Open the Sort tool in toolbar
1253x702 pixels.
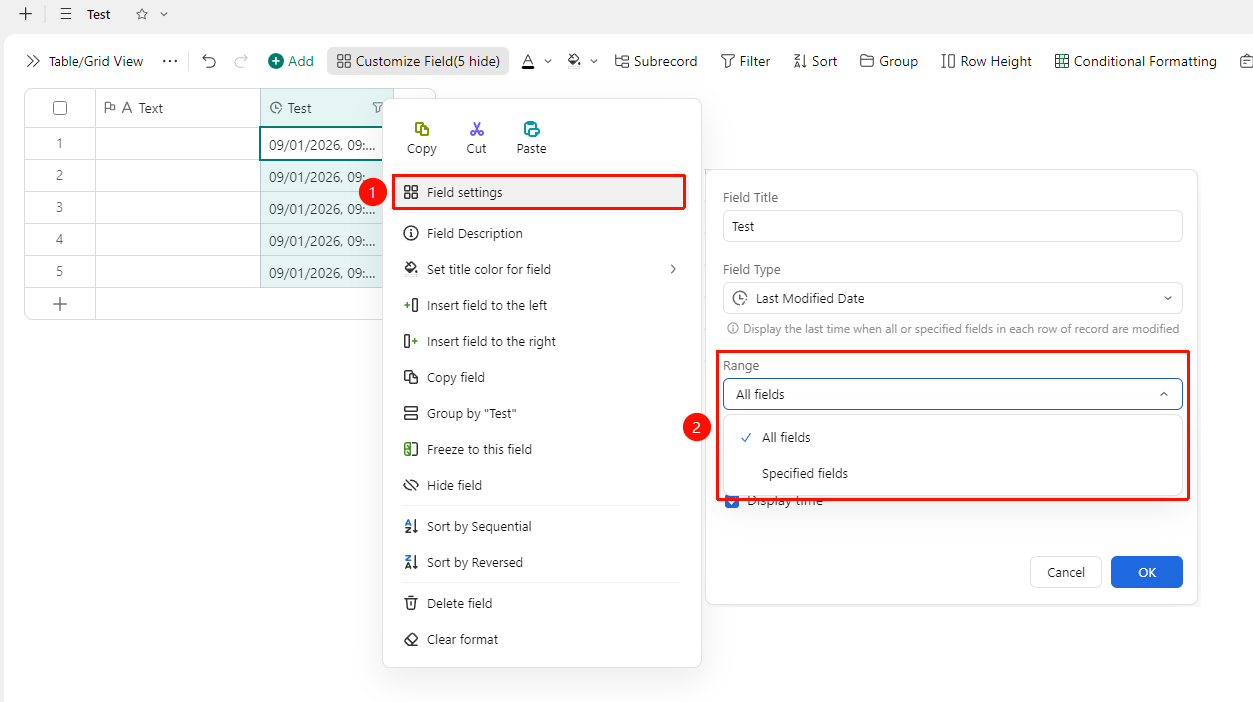pos(815,61)
